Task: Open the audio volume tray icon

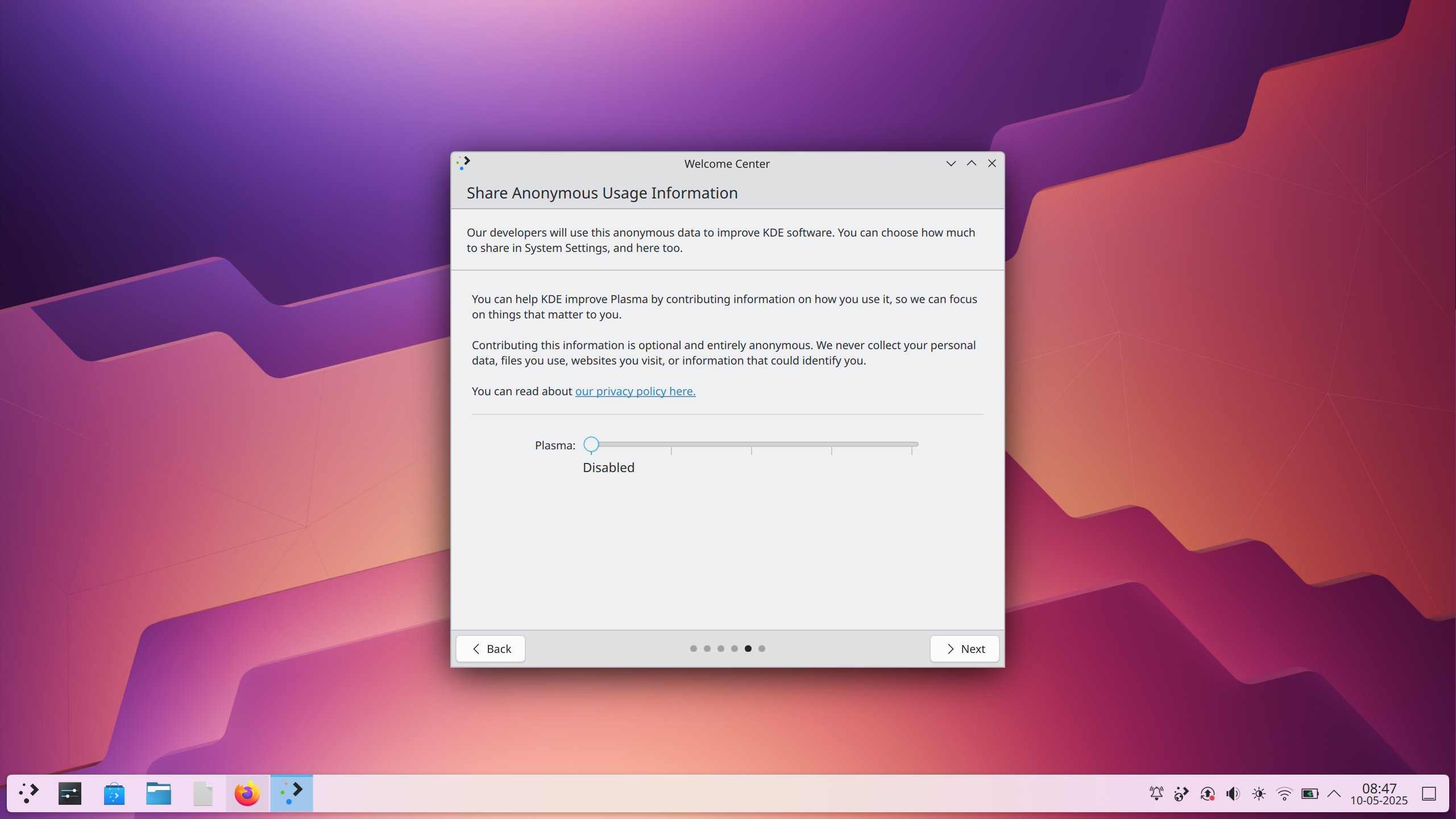Action: pyautogui.click(x=1233, y=793)
